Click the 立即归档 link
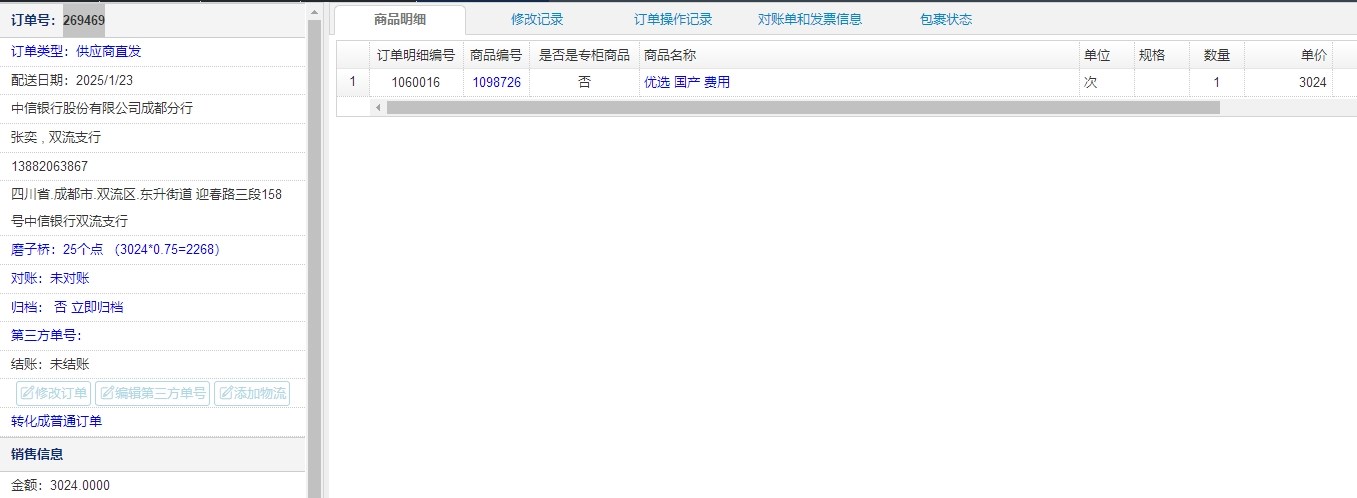This screenshot has height=498, width=1357. click(x=97, y=307)
